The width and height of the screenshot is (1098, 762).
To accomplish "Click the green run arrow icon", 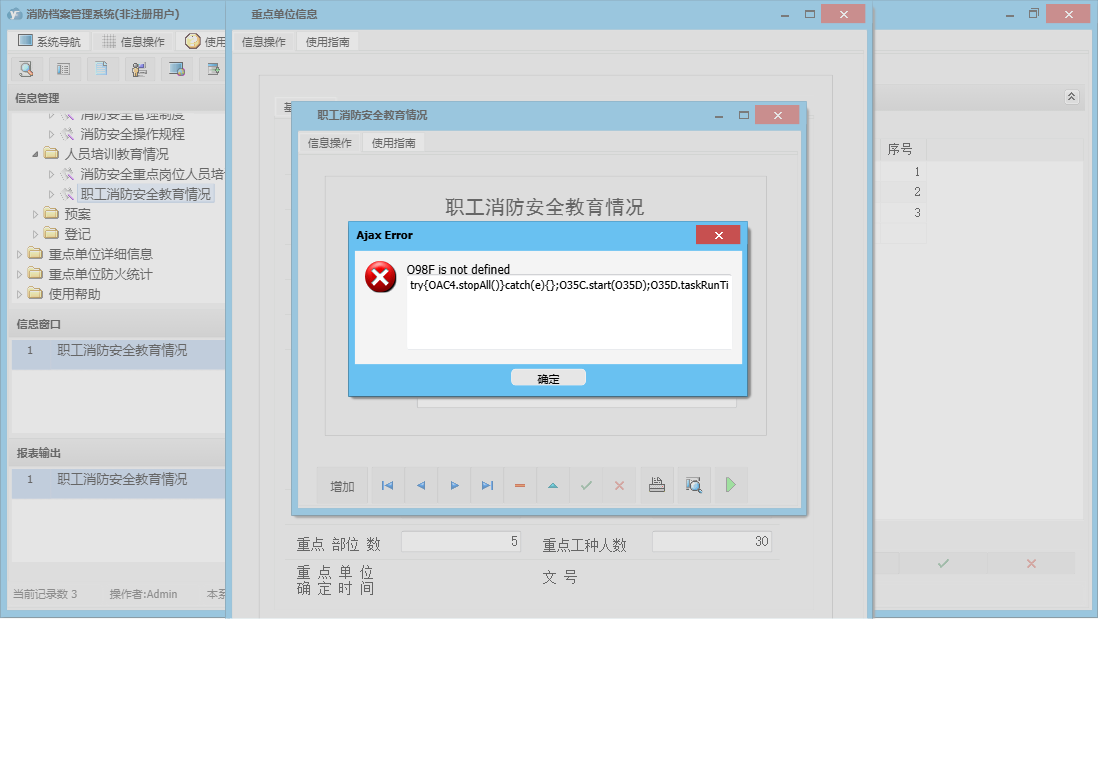I will click(731, 485).
